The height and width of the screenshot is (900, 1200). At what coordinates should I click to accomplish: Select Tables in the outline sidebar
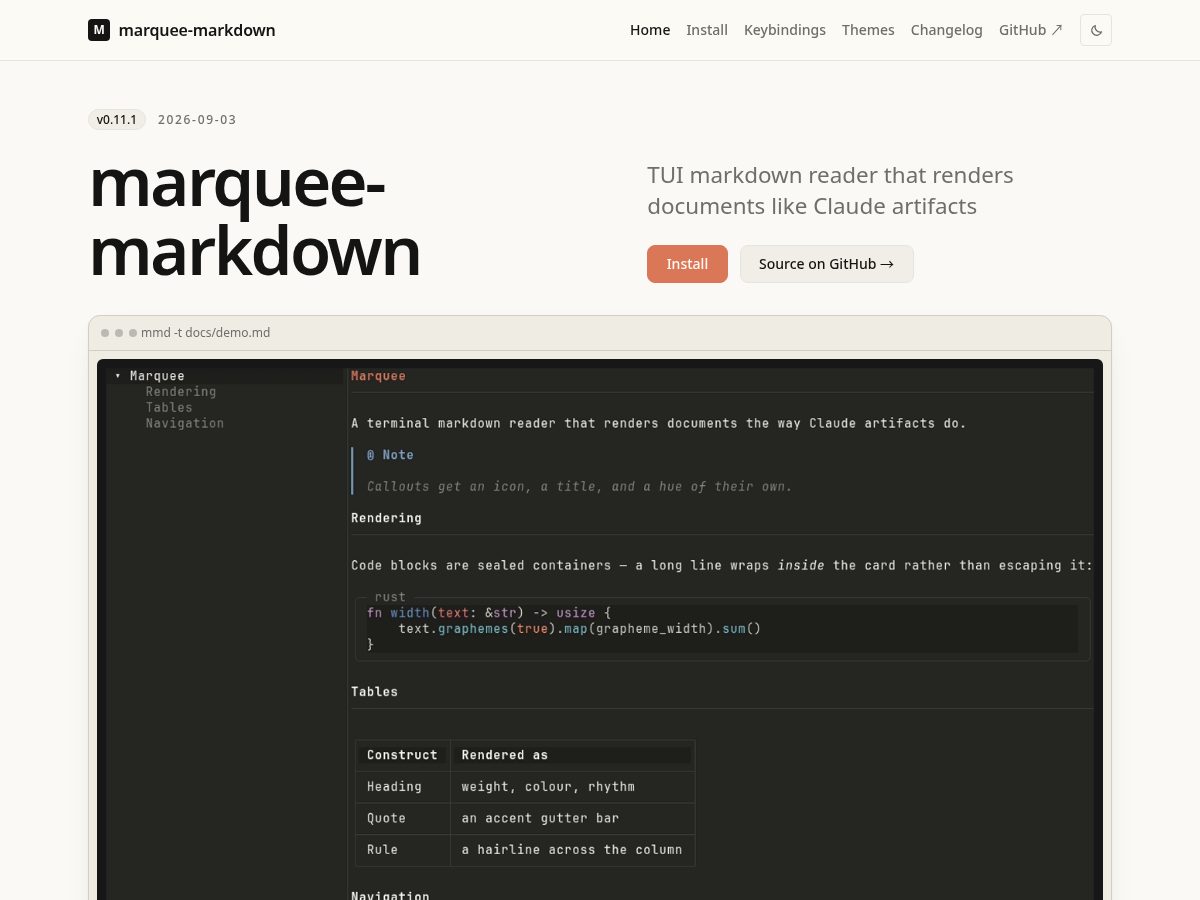(x=169, y=407)
